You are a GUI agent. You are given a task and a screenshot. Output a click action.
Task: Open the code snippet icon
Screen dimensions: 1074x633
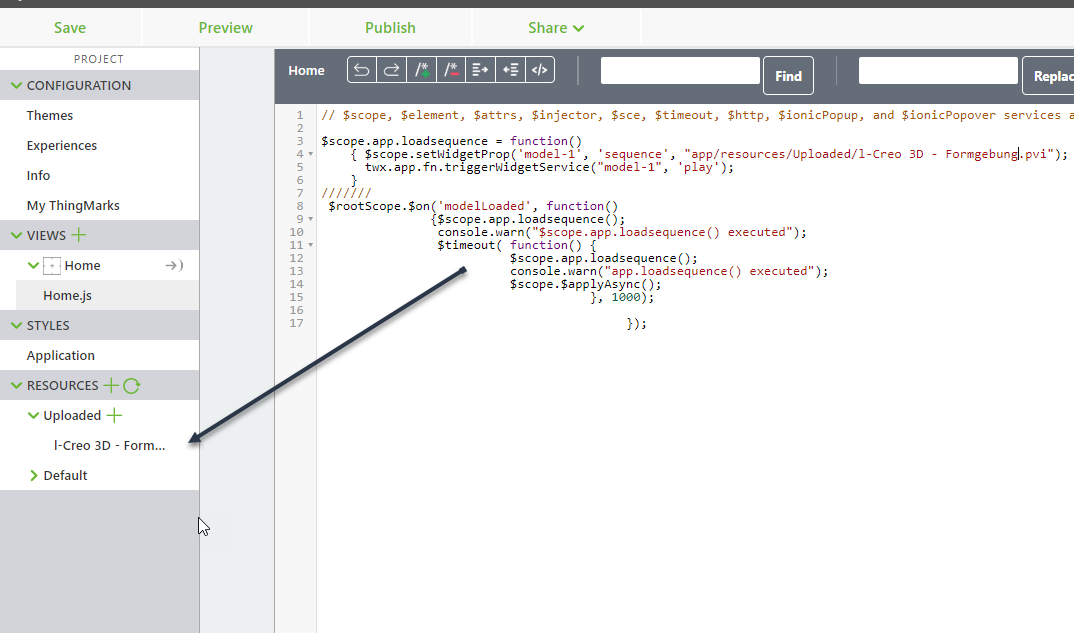(538, 69)
